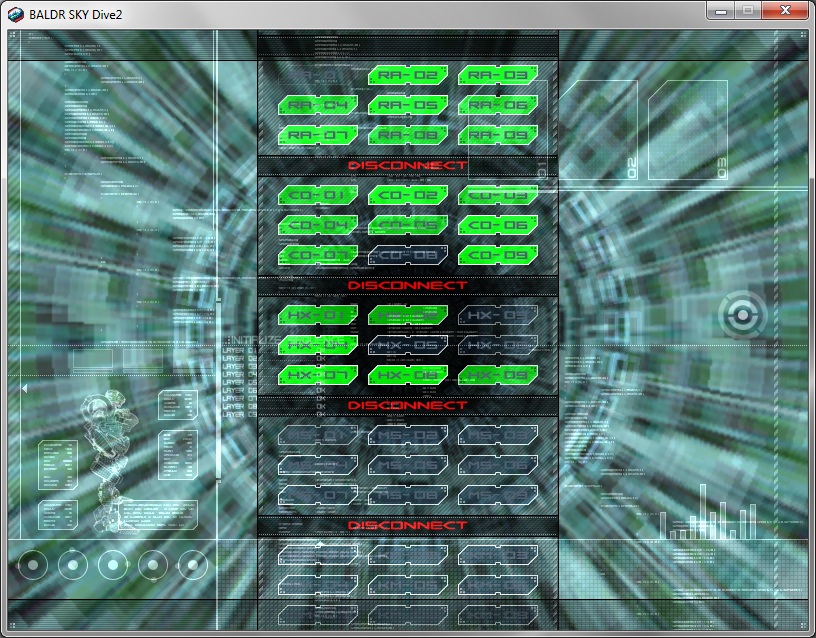Click the faded RA-01 stage button
This screenshot has height=638, width=816.
(x=318, y=75)
